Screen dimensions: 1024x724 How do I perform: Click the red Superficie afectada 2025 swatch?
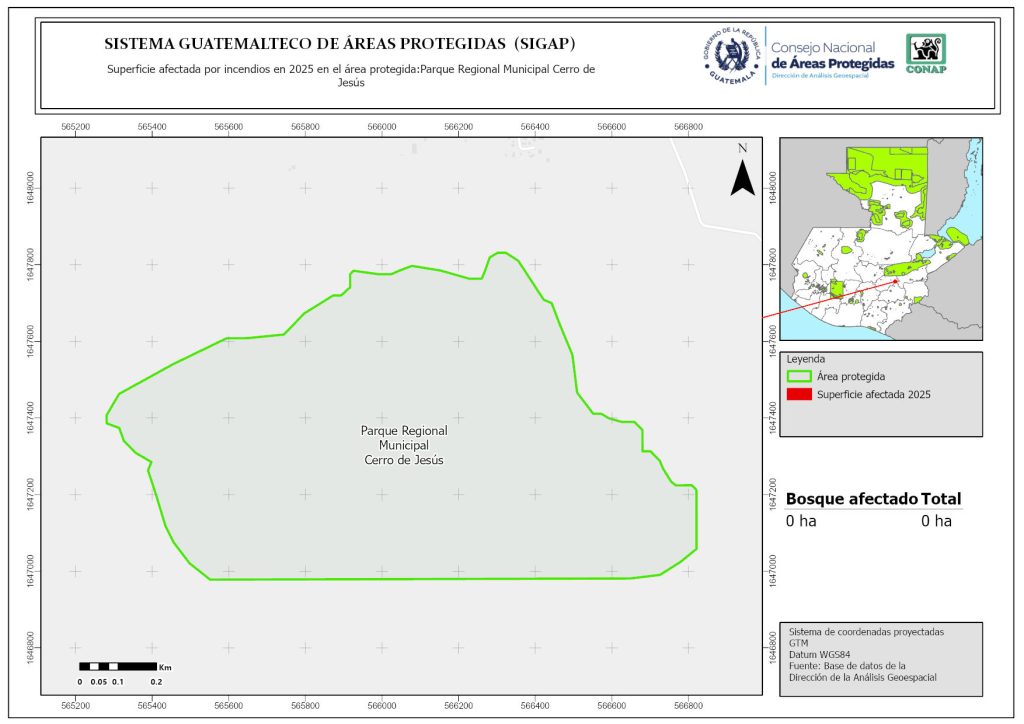798,395
